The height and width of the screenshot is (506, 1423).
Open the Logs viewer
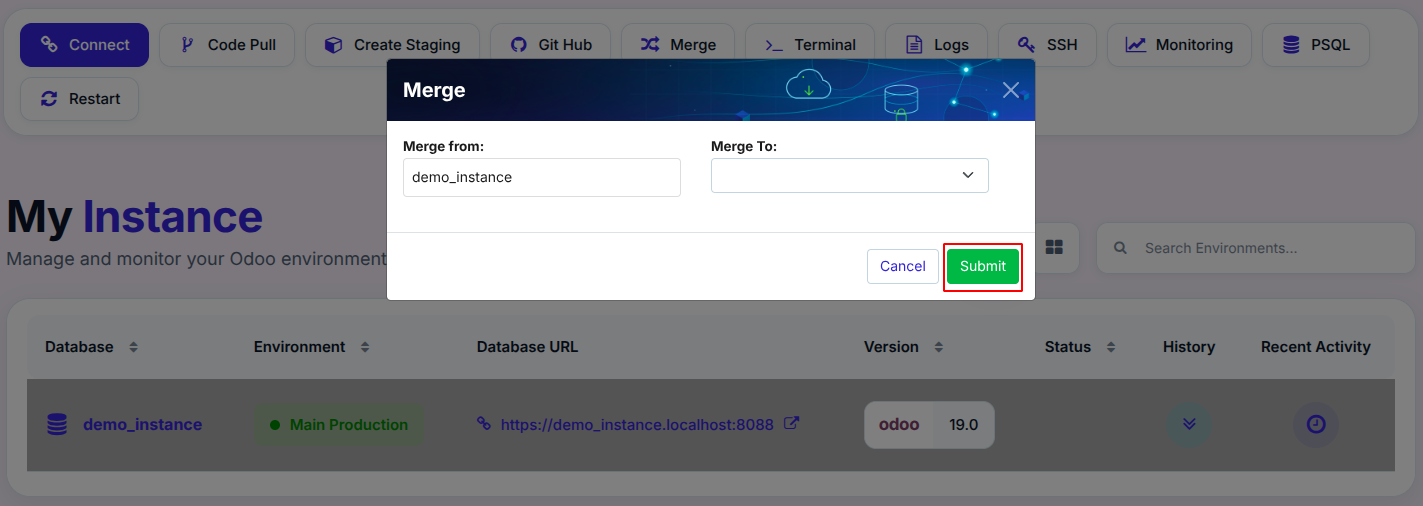coord(937,45)
